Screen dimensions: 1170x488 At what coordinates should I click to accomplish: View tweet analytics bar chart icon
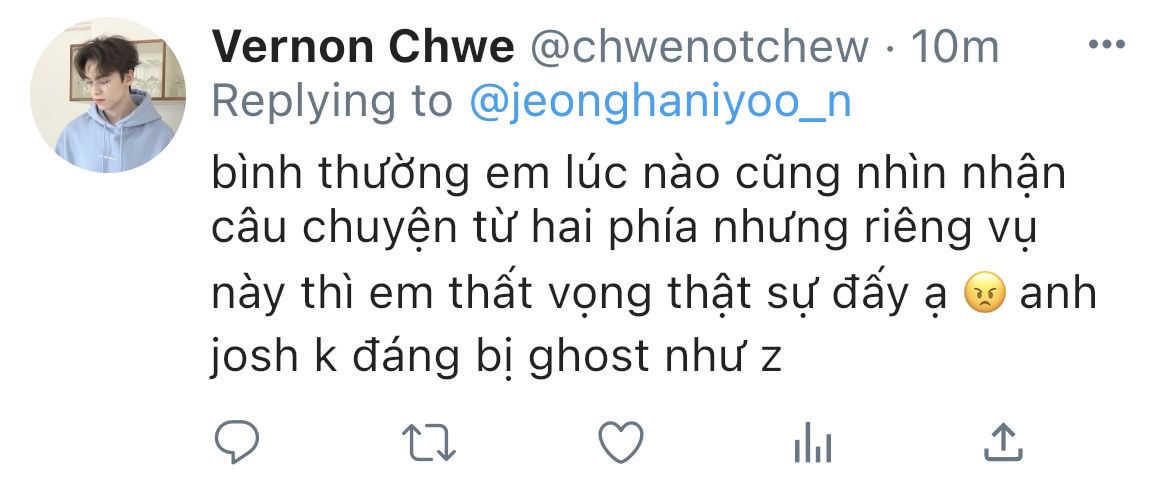tap(813, 442)
